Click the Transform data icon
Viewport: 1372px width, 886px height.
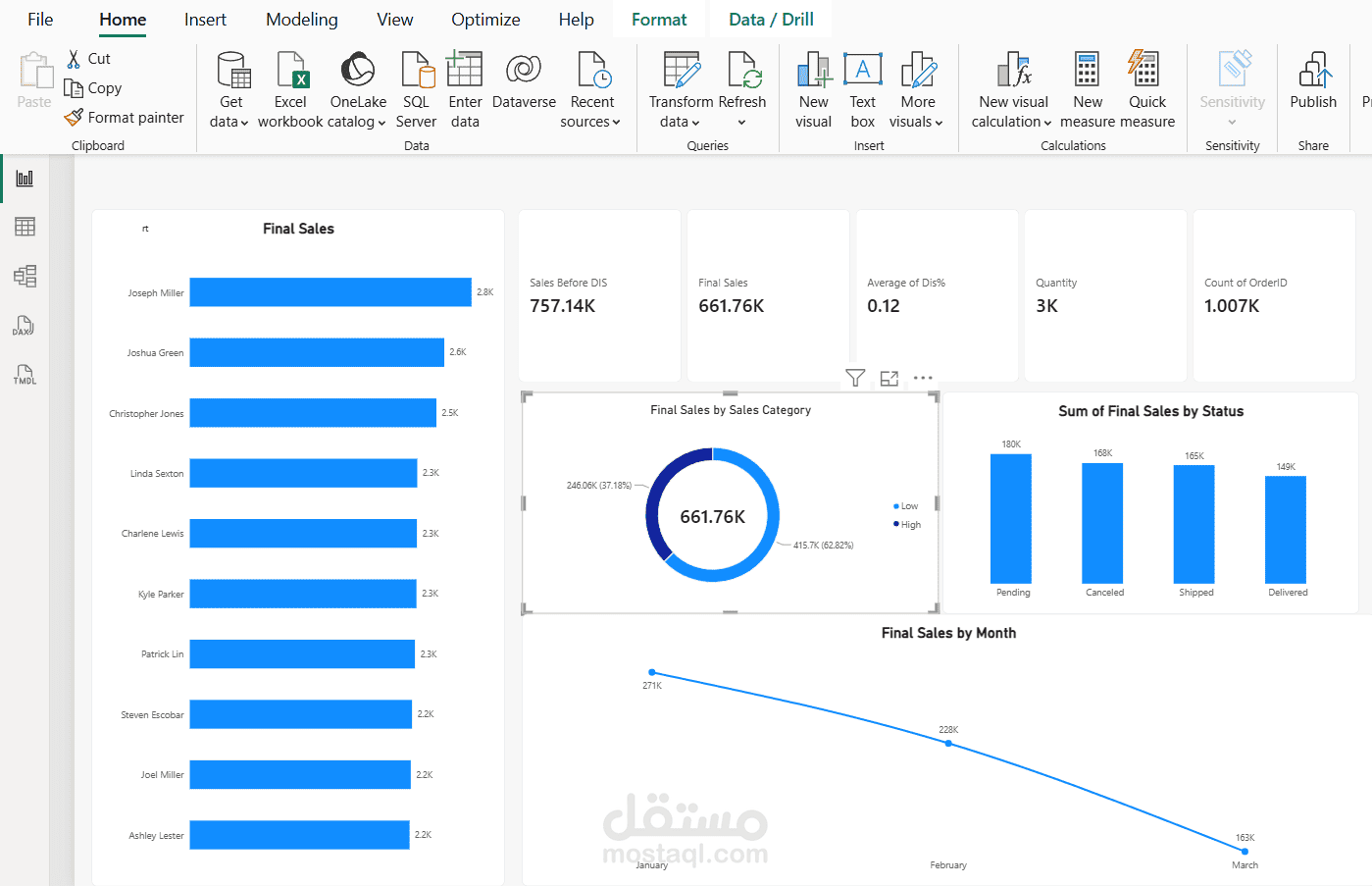tap(682, 71)
